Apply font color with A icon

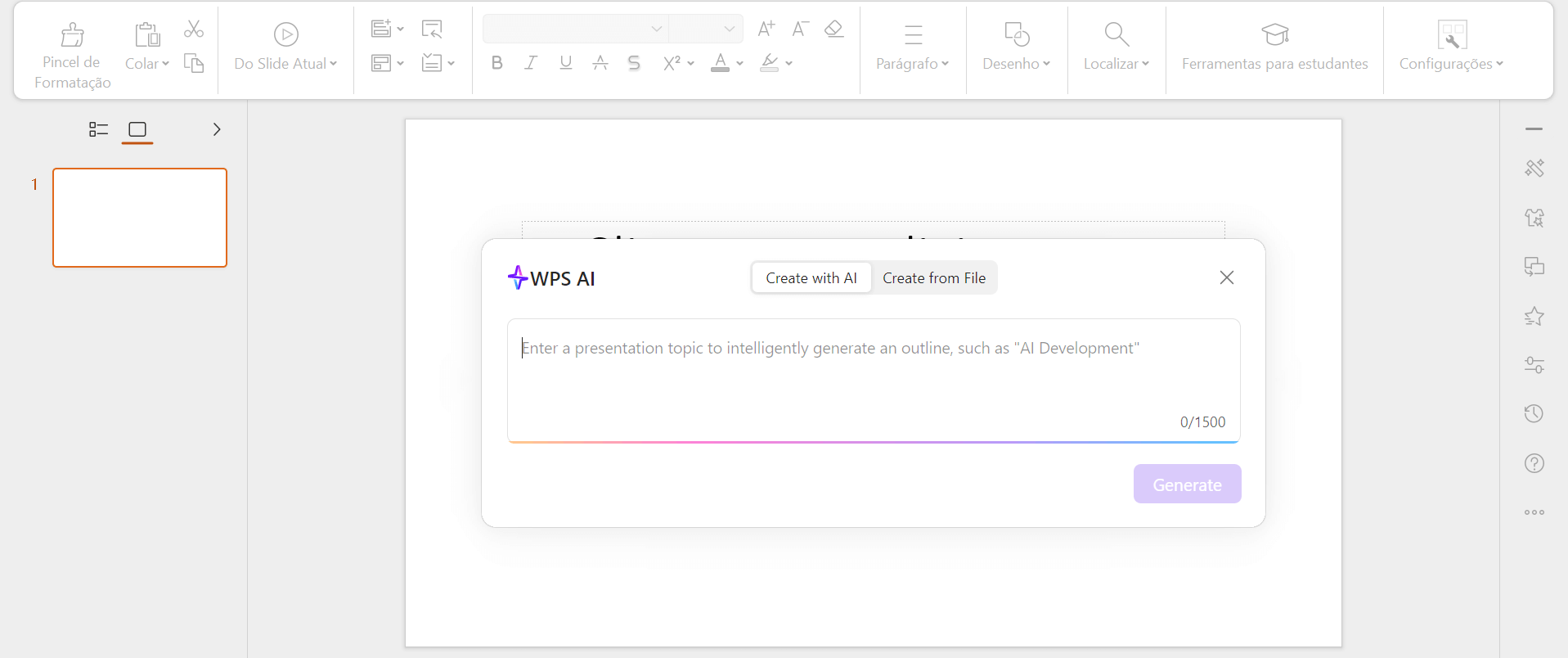pyautogui.click(x=720, y=62)
